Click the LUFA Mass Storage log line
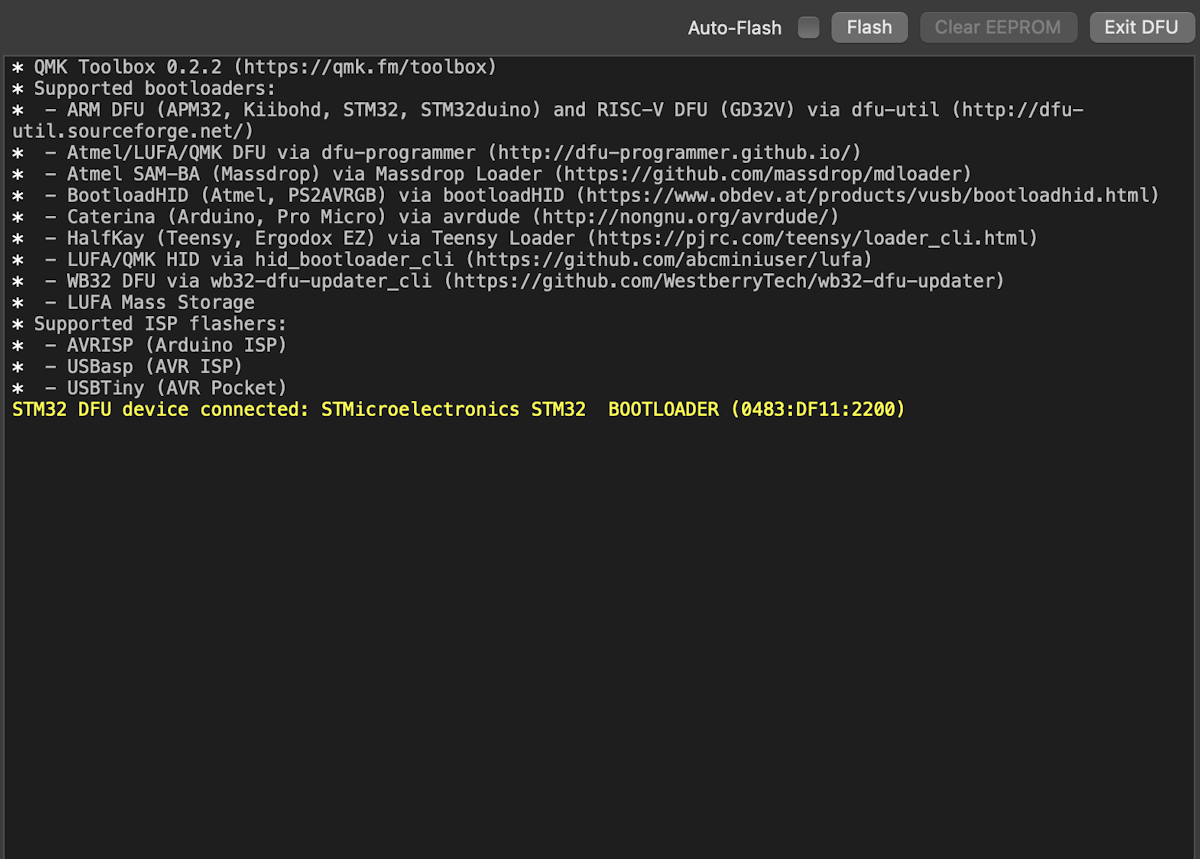1200x859 pixels. (160, 302)
